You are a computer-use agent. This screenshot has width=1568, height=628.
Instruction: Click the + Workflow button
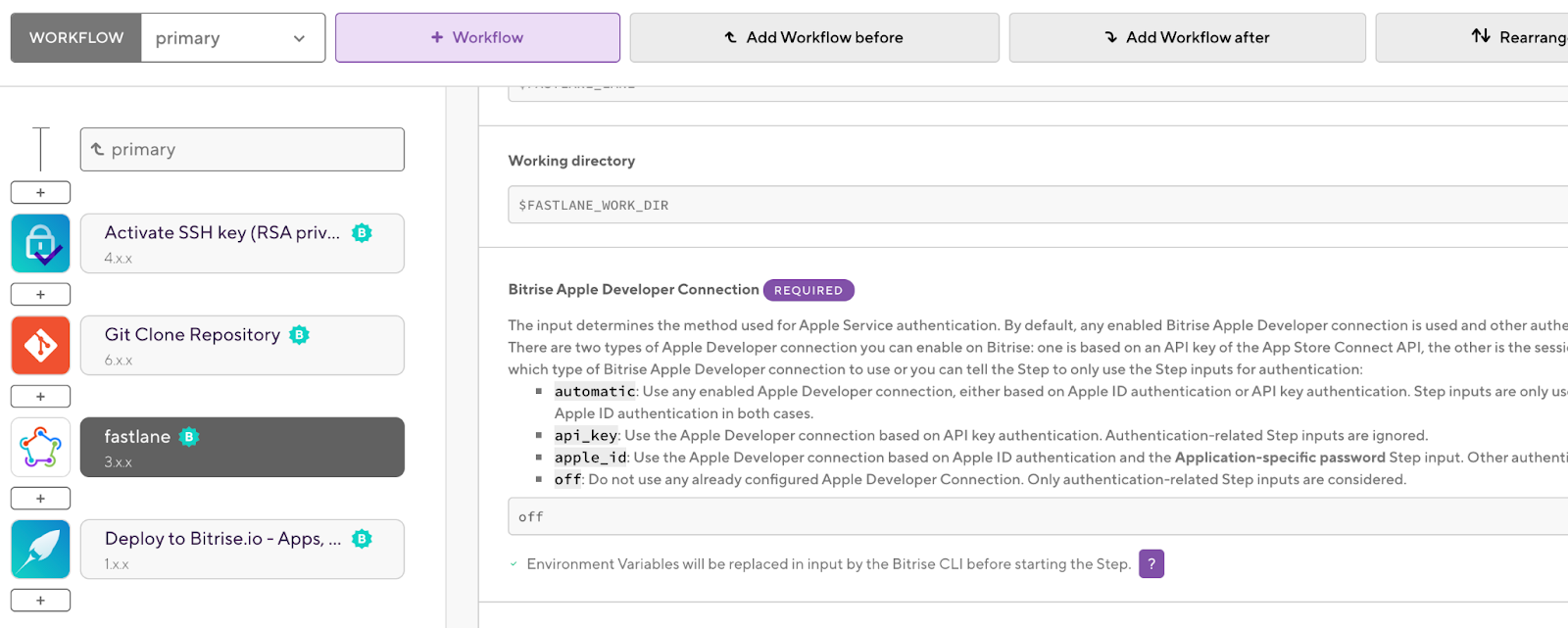coord(477,37)
